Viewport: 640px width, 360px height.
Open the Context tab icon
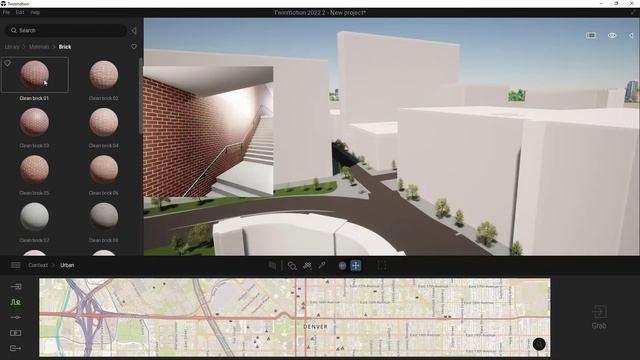coord(16,302)
